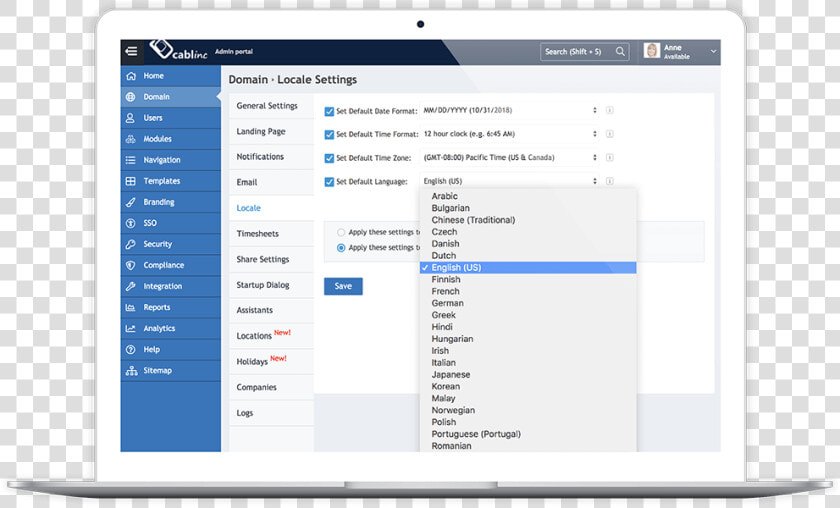Open the Time Zone dropdown
This screenshot has height=508, width=840.
point(510,158)
